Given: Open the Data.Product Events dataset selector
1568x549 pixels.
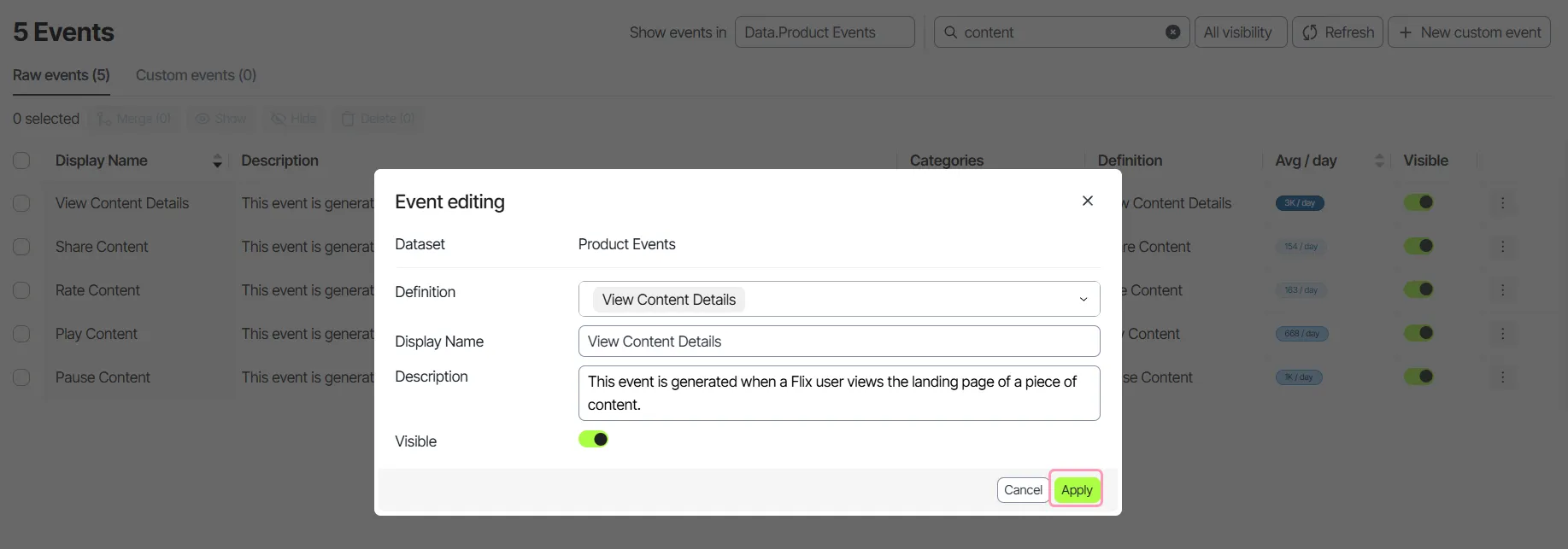Looking at the screenshot, I should click(x=825, y=32).
